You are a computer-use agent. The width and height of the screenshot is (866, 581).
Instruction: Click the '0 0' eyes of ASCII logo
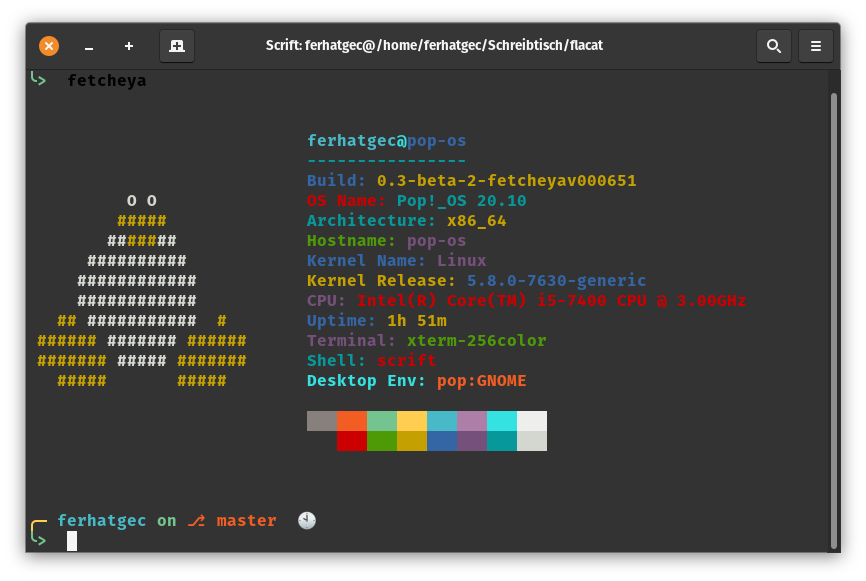[141, 200]
